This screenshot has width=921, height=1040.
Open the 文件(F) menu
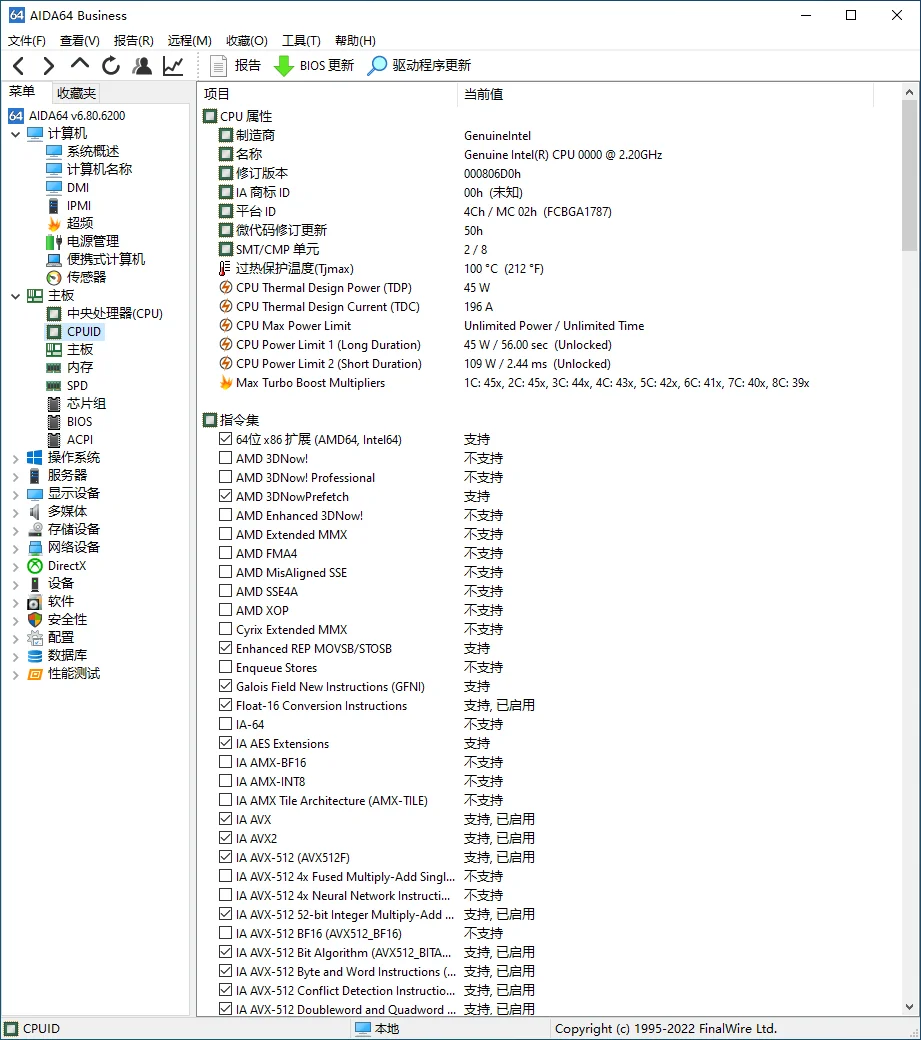click(x=27, y=41)
